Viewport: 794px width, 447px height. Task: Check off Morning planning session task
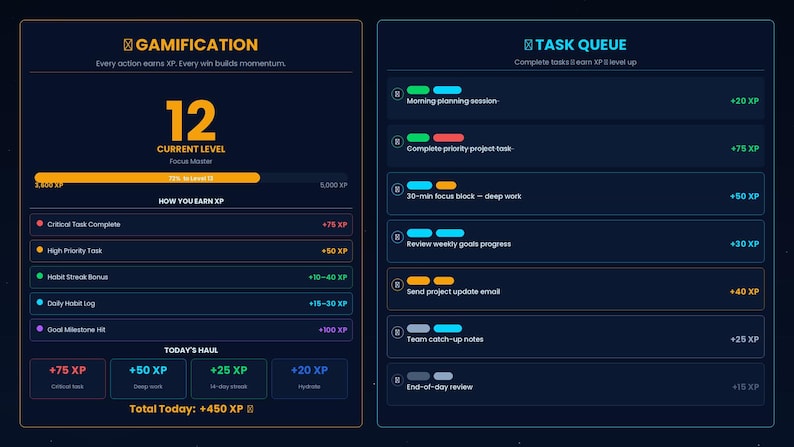point(398,94)
